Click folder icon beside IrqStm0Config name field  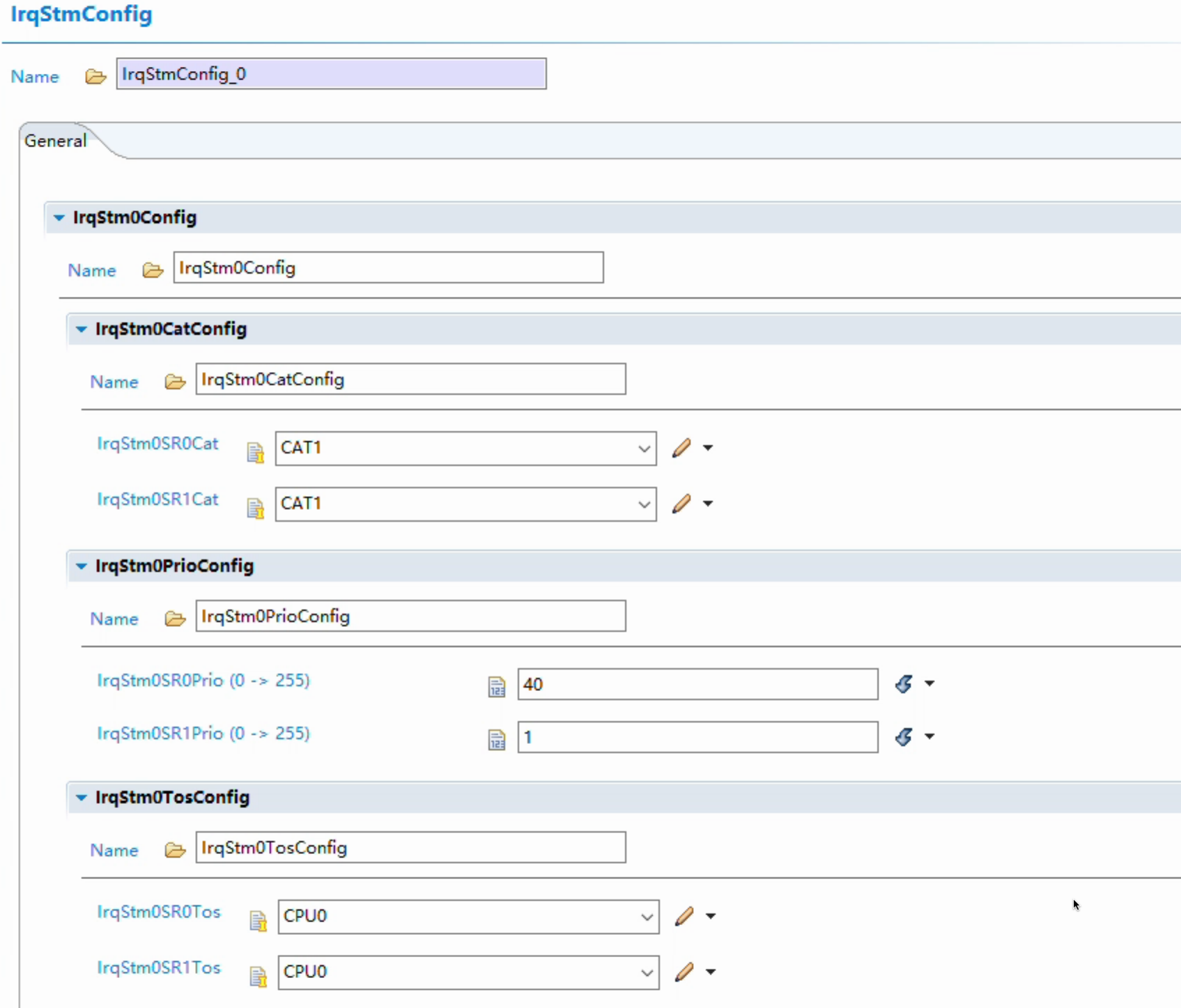153,270
